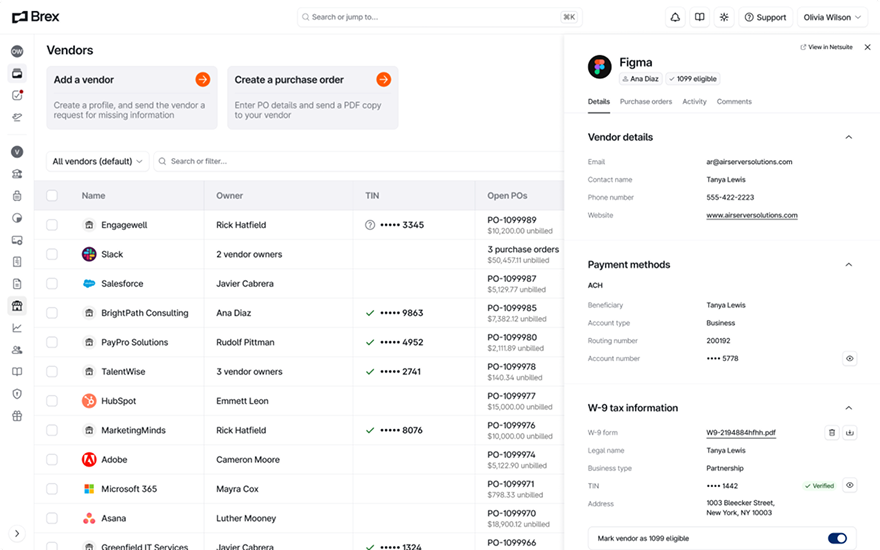Reveal the account number with eye icon
The image size is (880, 550).
click(x=850, y=359)
